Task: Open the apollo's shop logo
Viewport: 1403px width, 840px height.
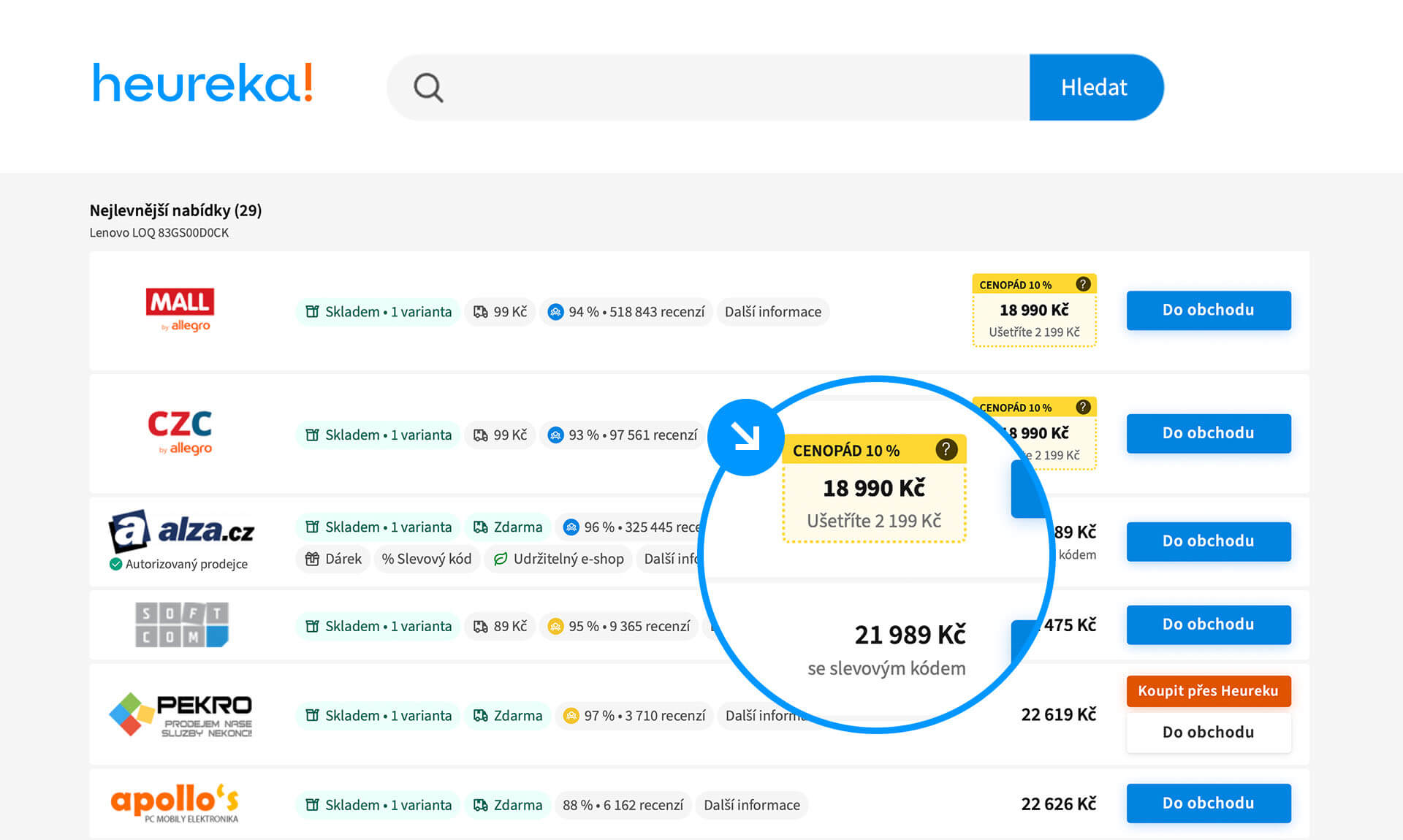Action: click(x=175, y=803)
